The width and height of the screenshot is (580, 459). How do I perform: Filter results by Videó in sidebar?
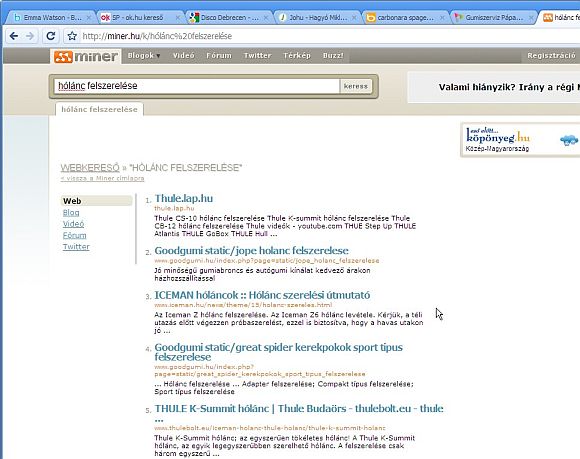click(73, 224)
